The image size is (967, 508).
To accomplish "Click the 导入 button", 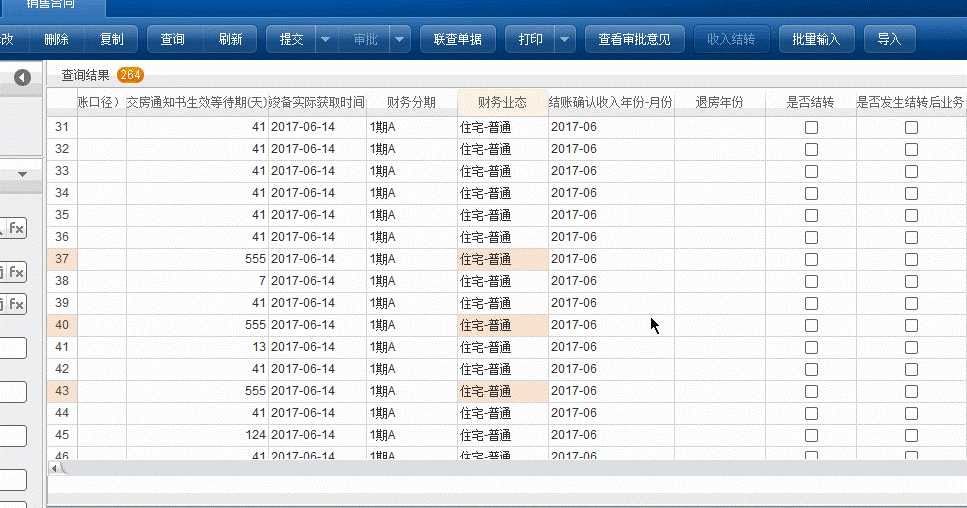I will pyautogui.click(x=889, y=40).
